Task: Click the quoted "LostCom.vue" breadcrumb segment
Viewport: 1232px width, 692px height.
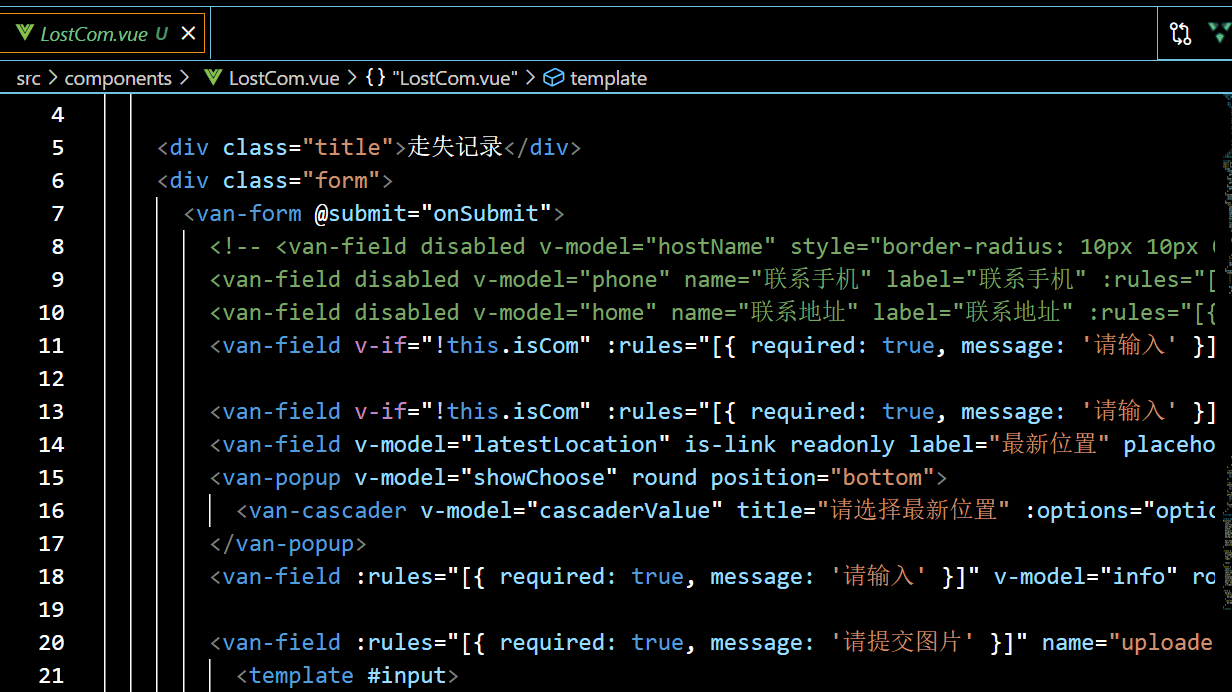Action: (x=455, y=78)
